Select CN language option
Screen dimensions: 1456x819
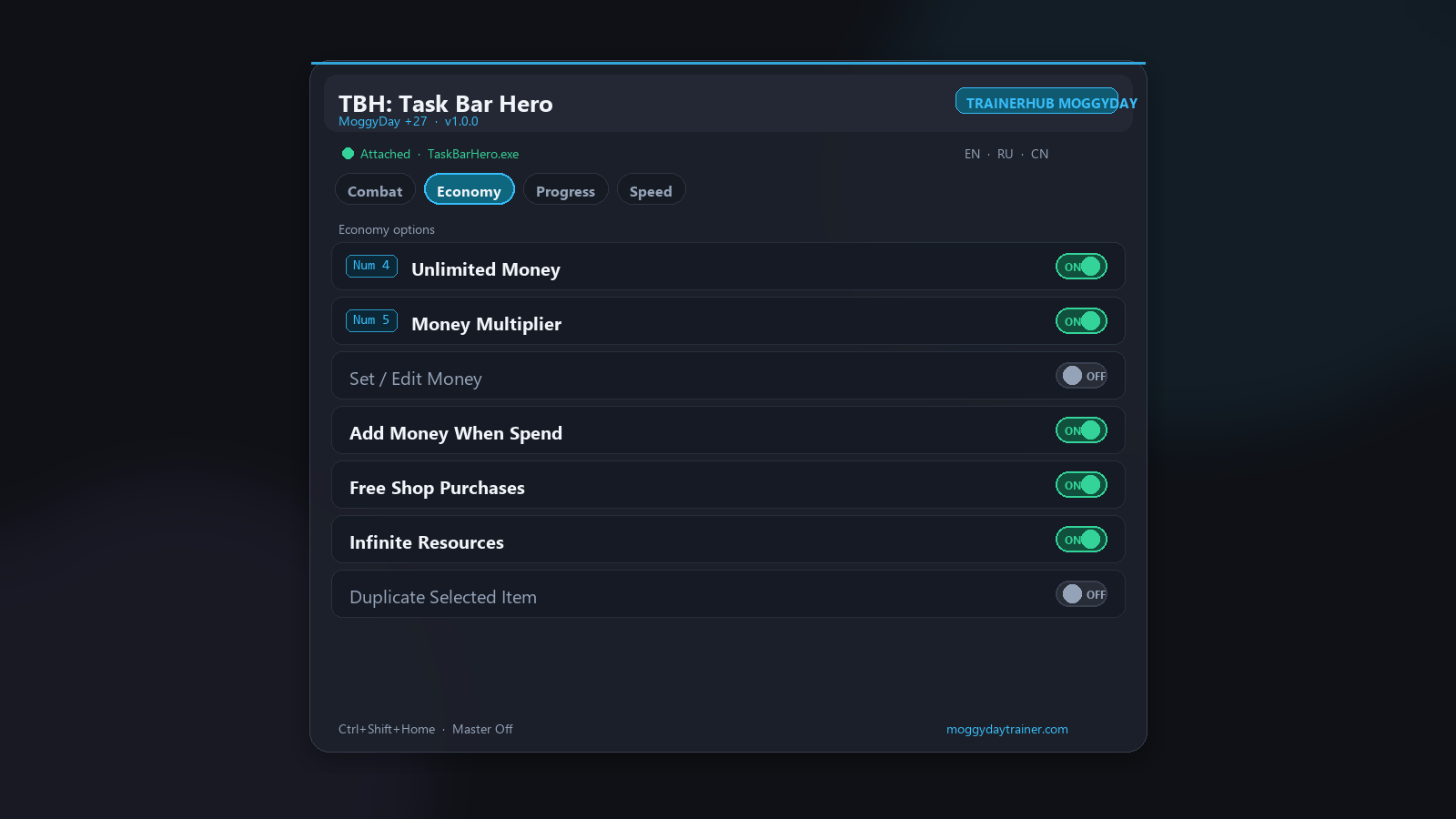(1039, 154)
